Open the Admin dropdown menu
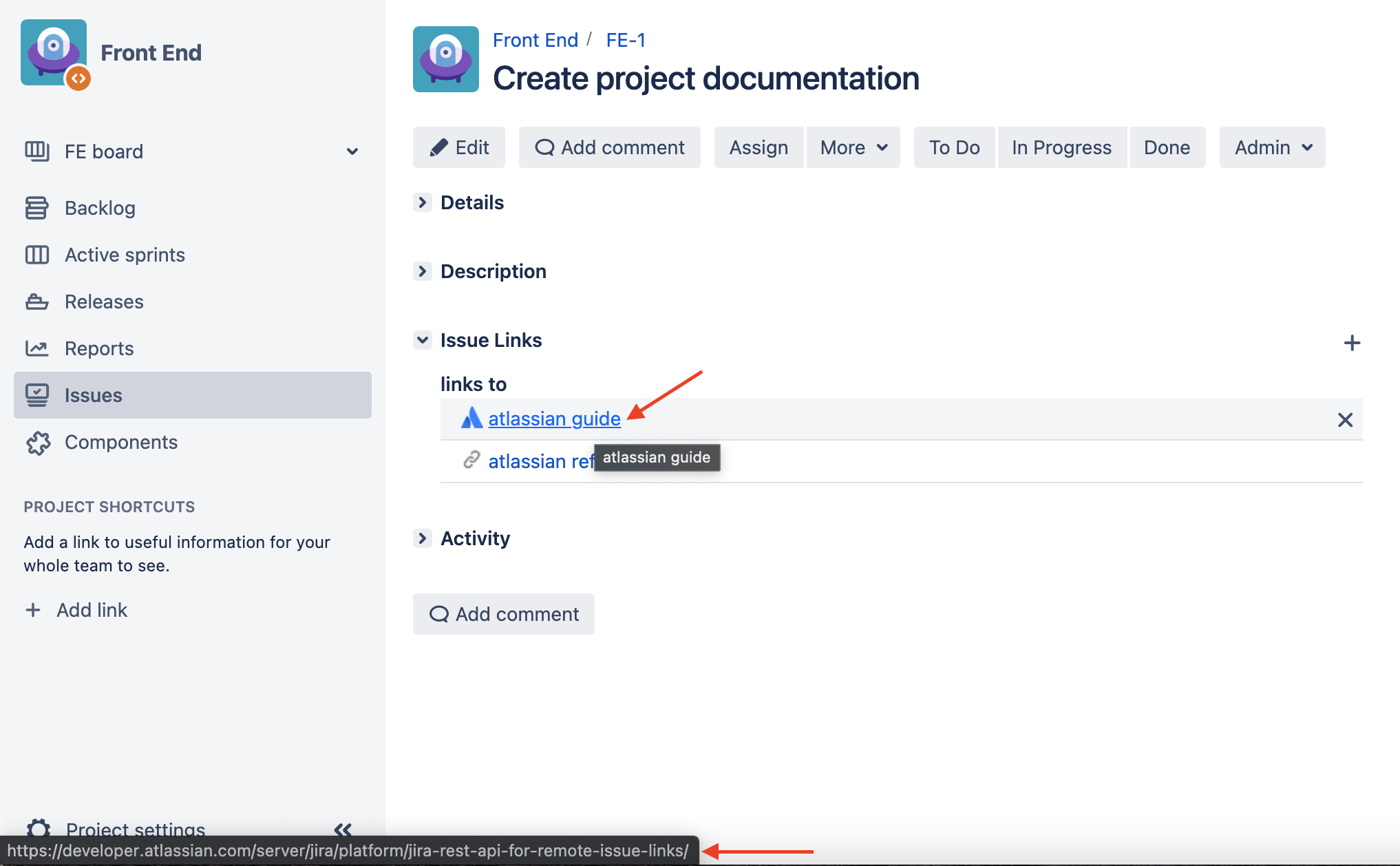The image size is (1400, 866). [x=1272, y=147]
